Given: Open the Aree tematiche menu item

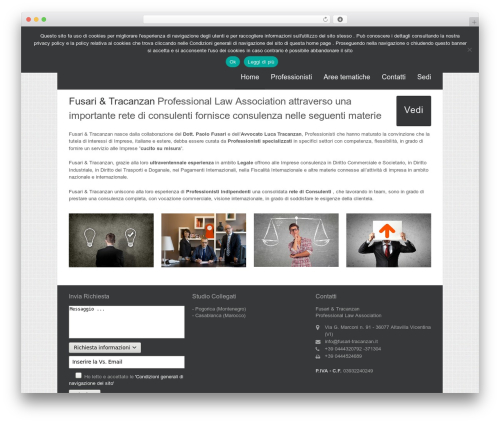Looking at the screenshot, I should coord(347,77).
